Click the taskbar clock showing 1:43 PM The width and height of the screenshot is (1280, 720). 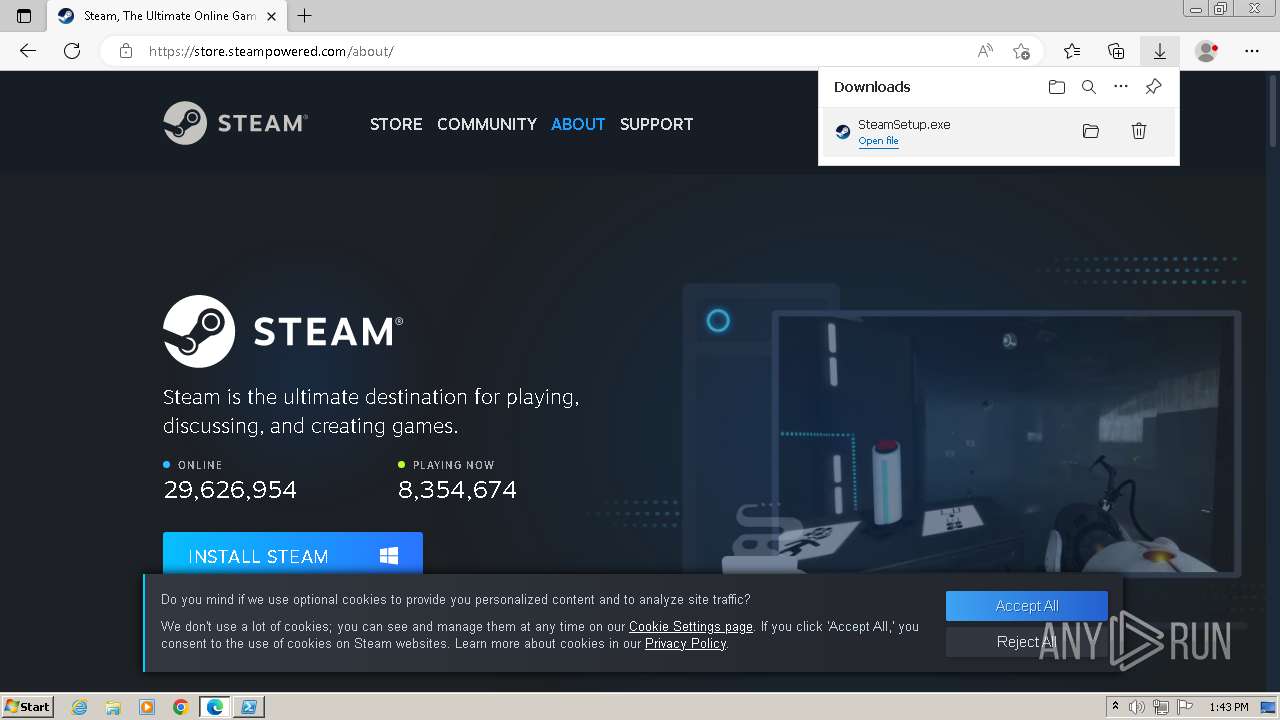[1228, 707]
